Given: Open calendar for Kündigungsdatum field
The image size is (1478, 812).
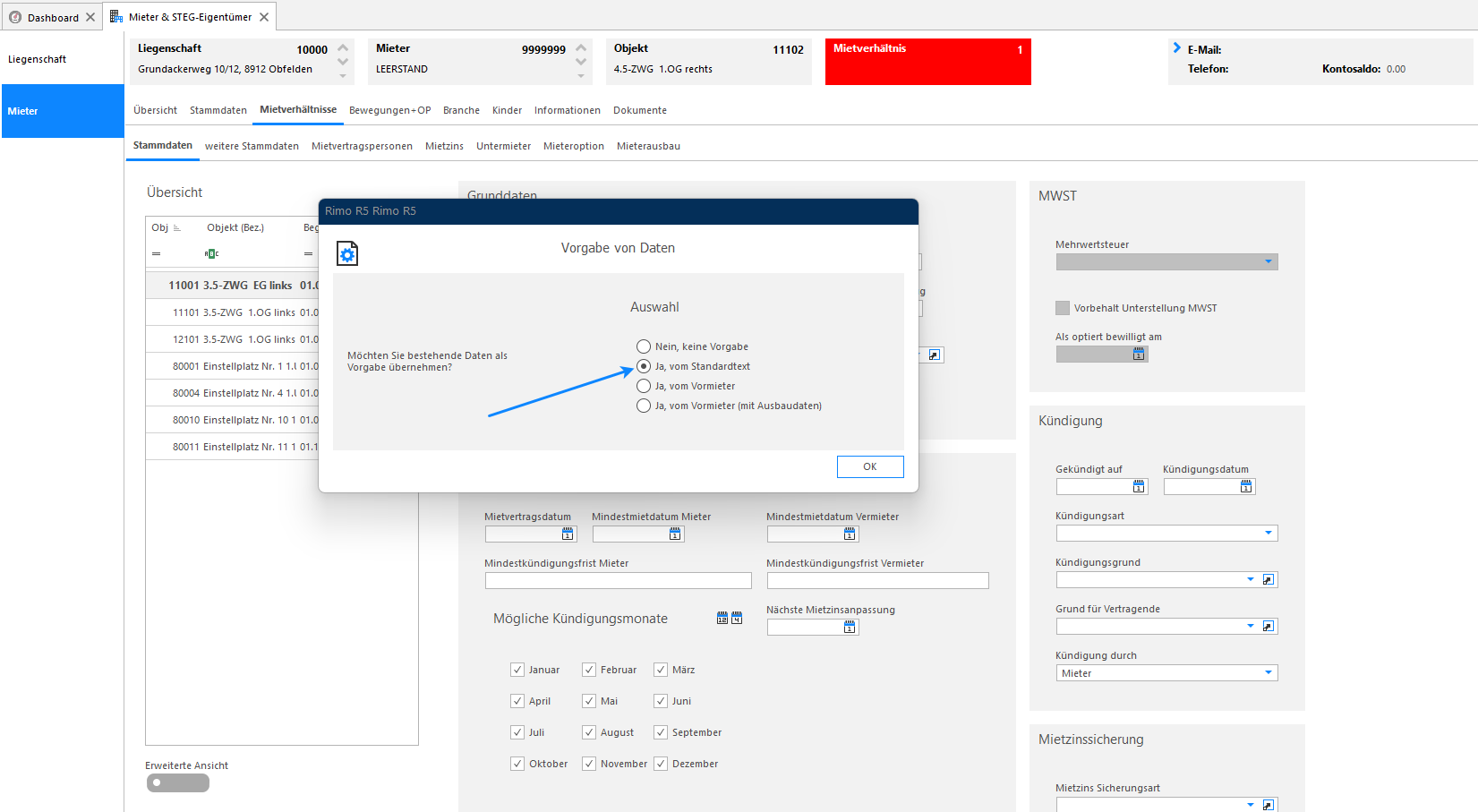Looking at the screenshot, I should pyautogui.click(x=1246, y=486).
